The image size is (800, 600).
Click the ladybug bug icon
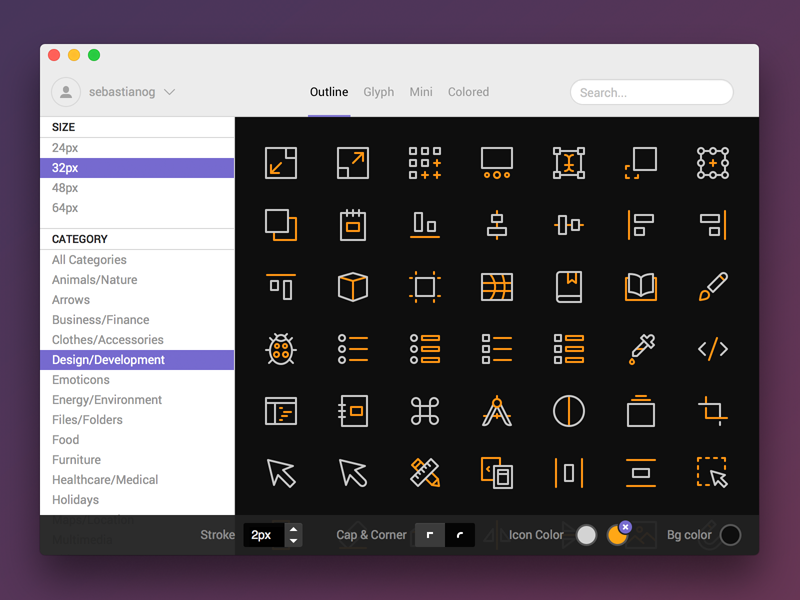click(281, 349)
